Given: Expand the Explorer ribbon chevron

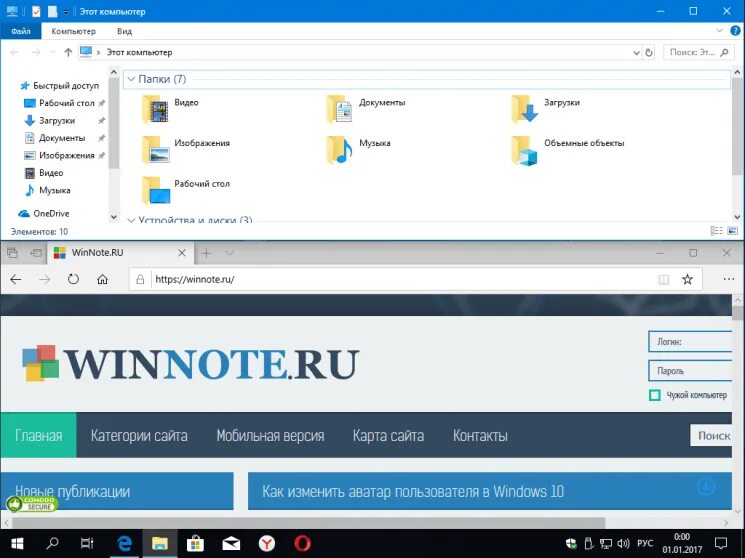Looking at the screenshot, I should click(x=719, y=31).
